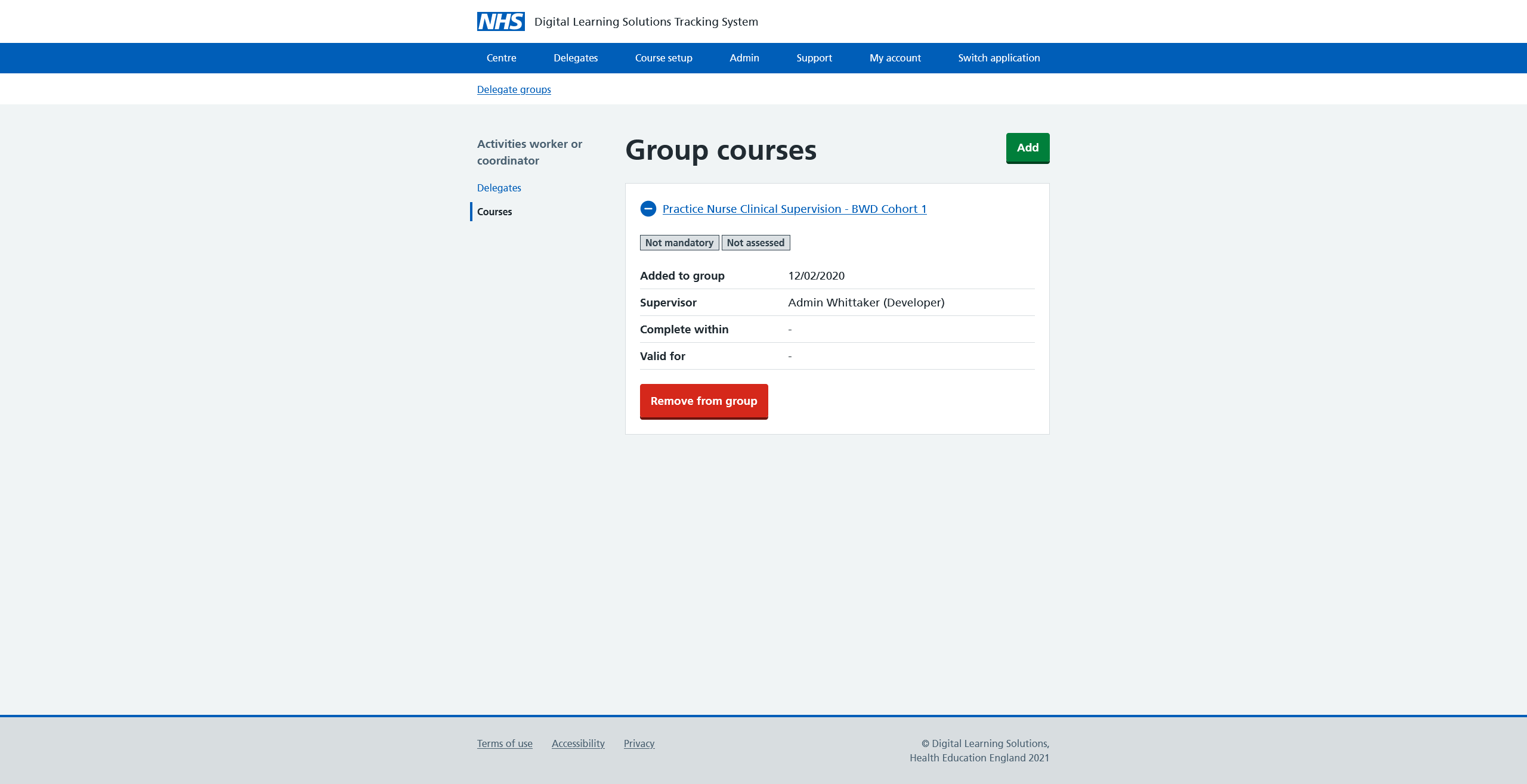Open My account menu item
The height and width of the screenshot is (784, 1527).
pos(895,58)
